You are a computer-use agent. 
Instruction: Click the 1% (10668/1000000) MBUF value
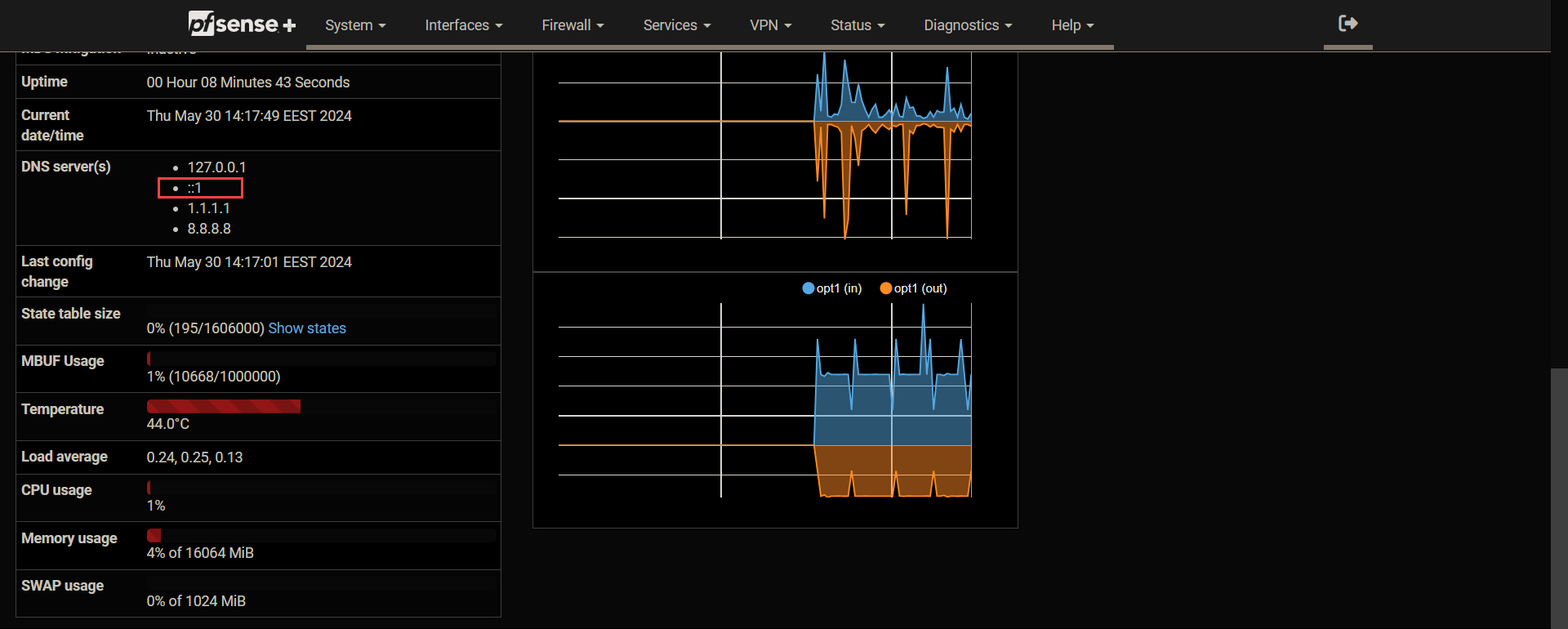pyautogui.click(x=214, y=377)
